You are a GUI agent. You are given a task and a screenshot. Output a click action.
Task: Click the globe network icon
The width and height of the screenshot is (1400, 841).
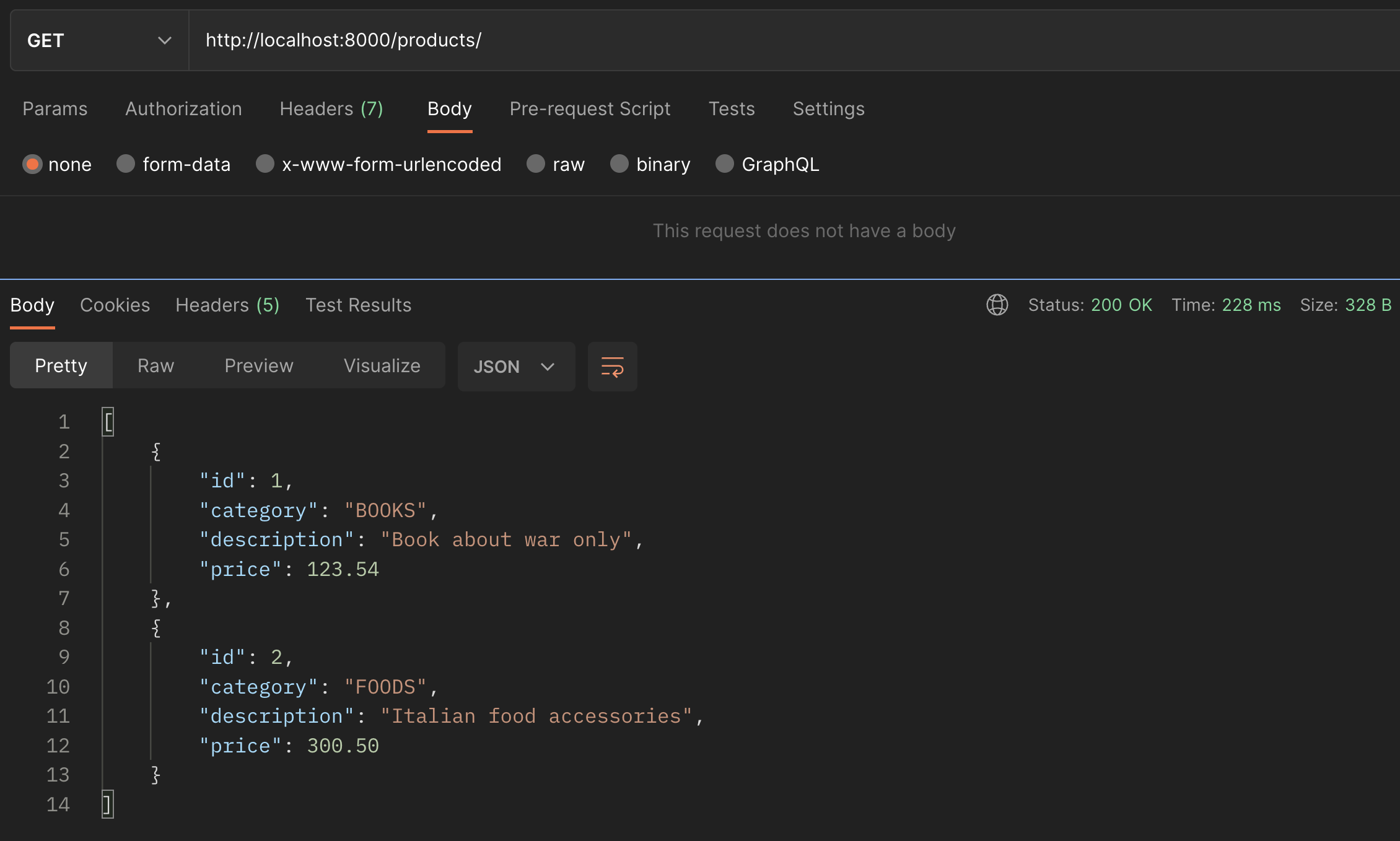(997, 305)
